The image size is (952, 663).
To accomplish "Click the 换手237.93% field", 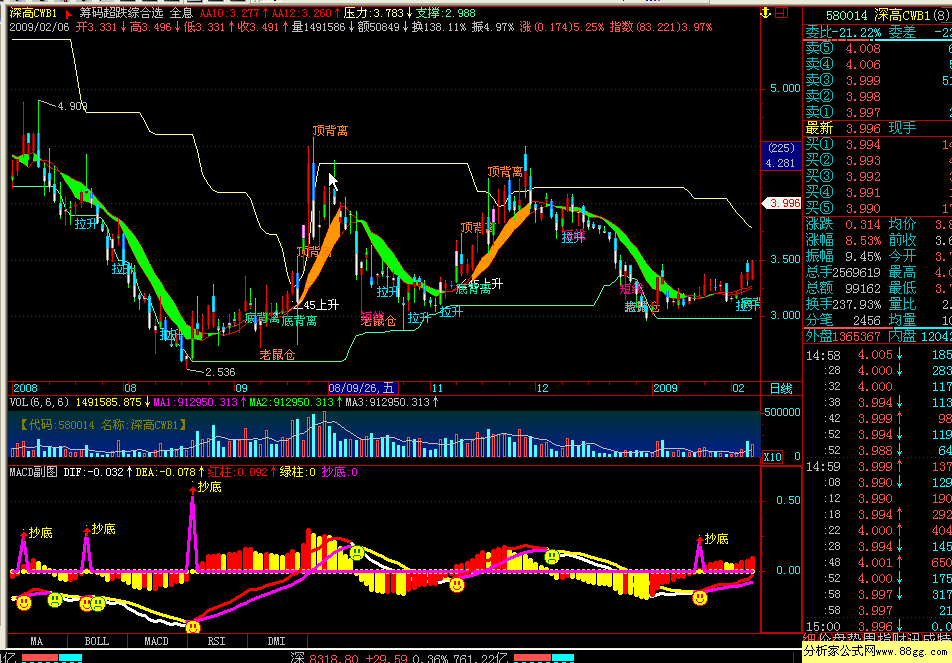I will coord(844,304).
